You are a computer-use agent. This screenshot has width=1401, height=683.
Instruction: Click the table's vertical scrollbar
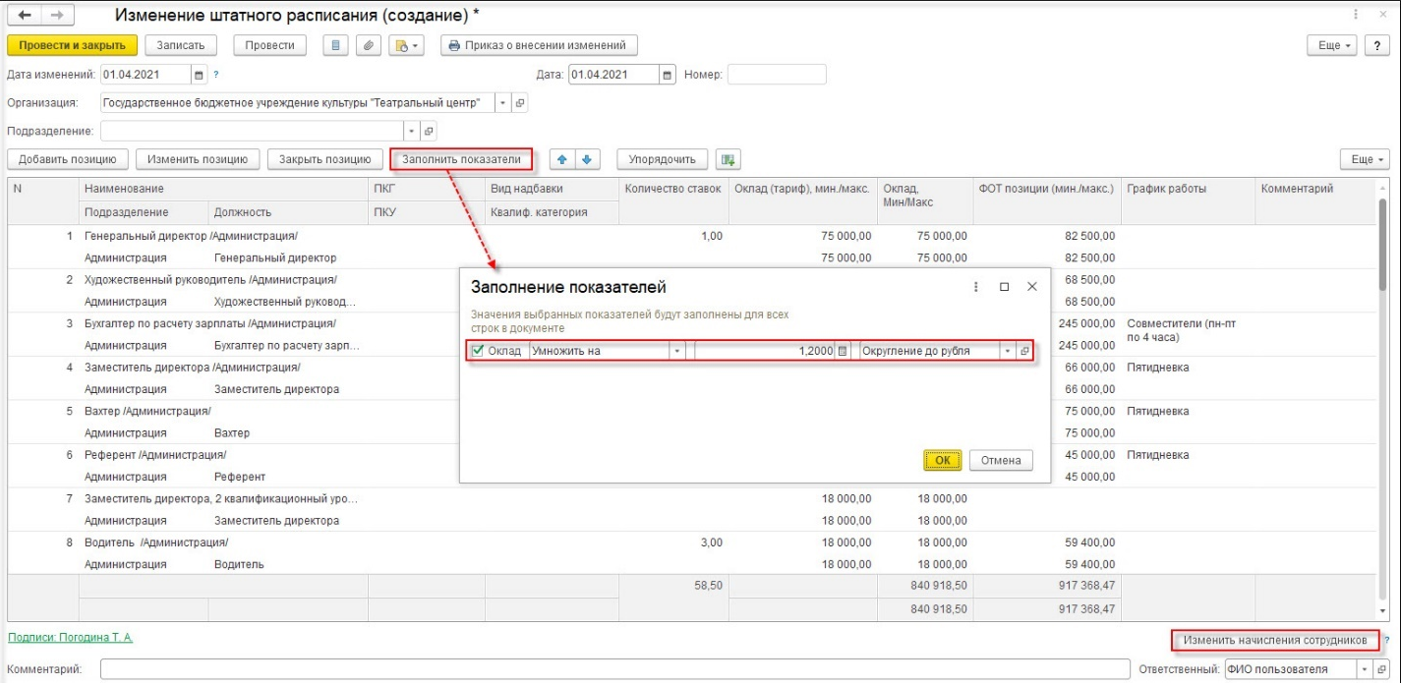pos(1383,245)
